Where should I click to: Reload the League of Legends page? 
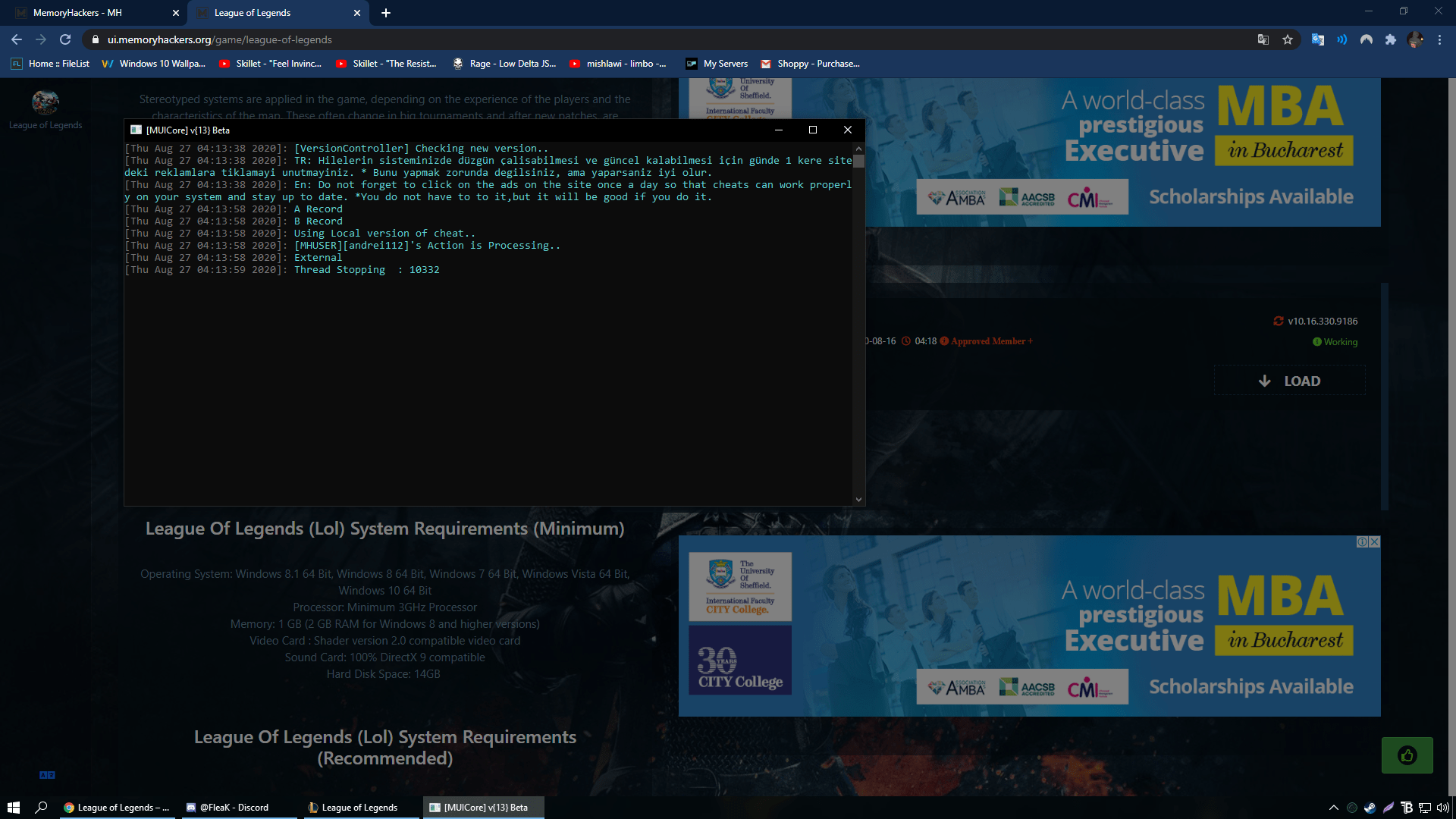(65, 39)
